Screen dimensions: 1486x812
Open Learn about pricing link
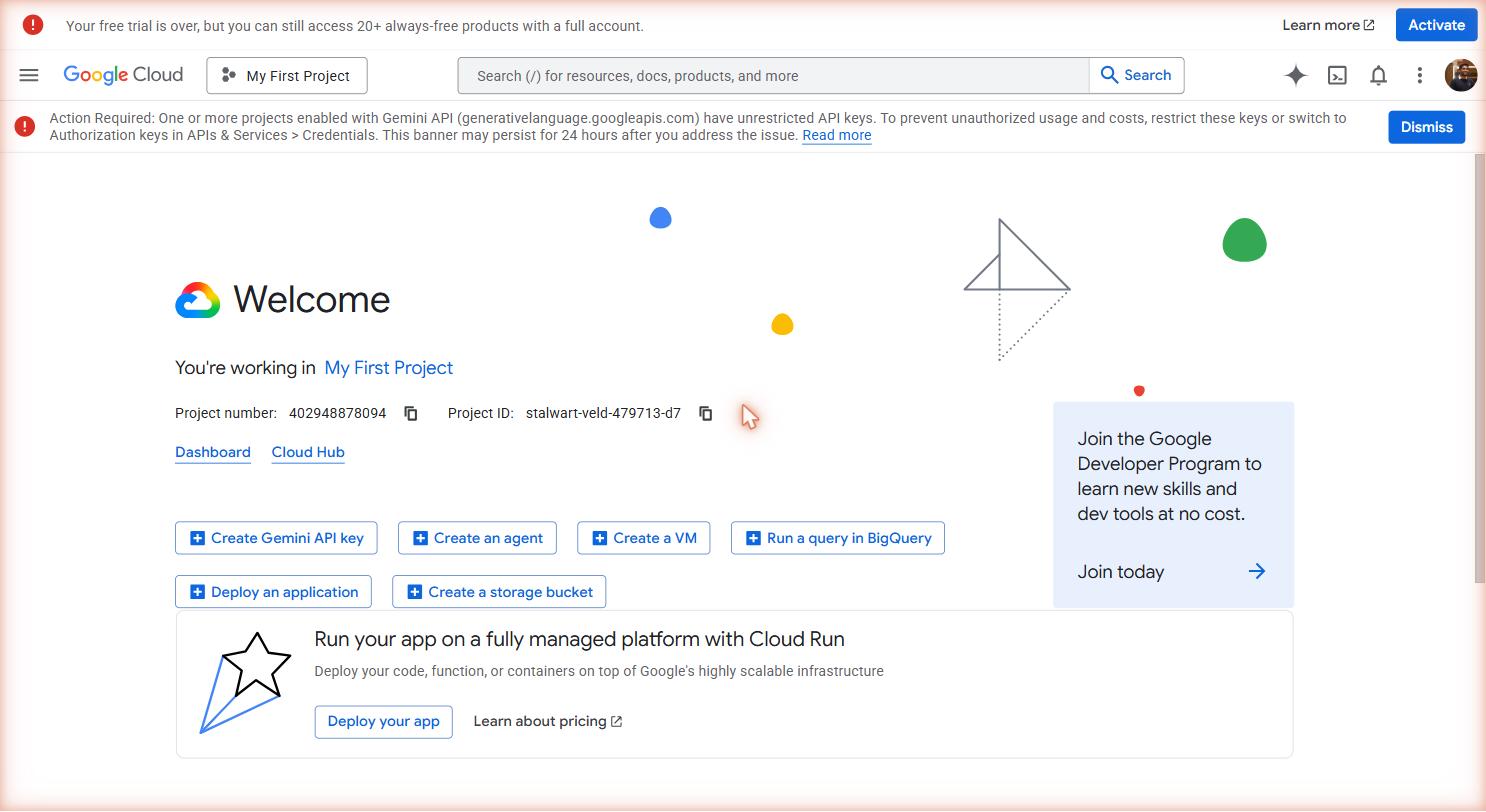[x=548, y=721]
